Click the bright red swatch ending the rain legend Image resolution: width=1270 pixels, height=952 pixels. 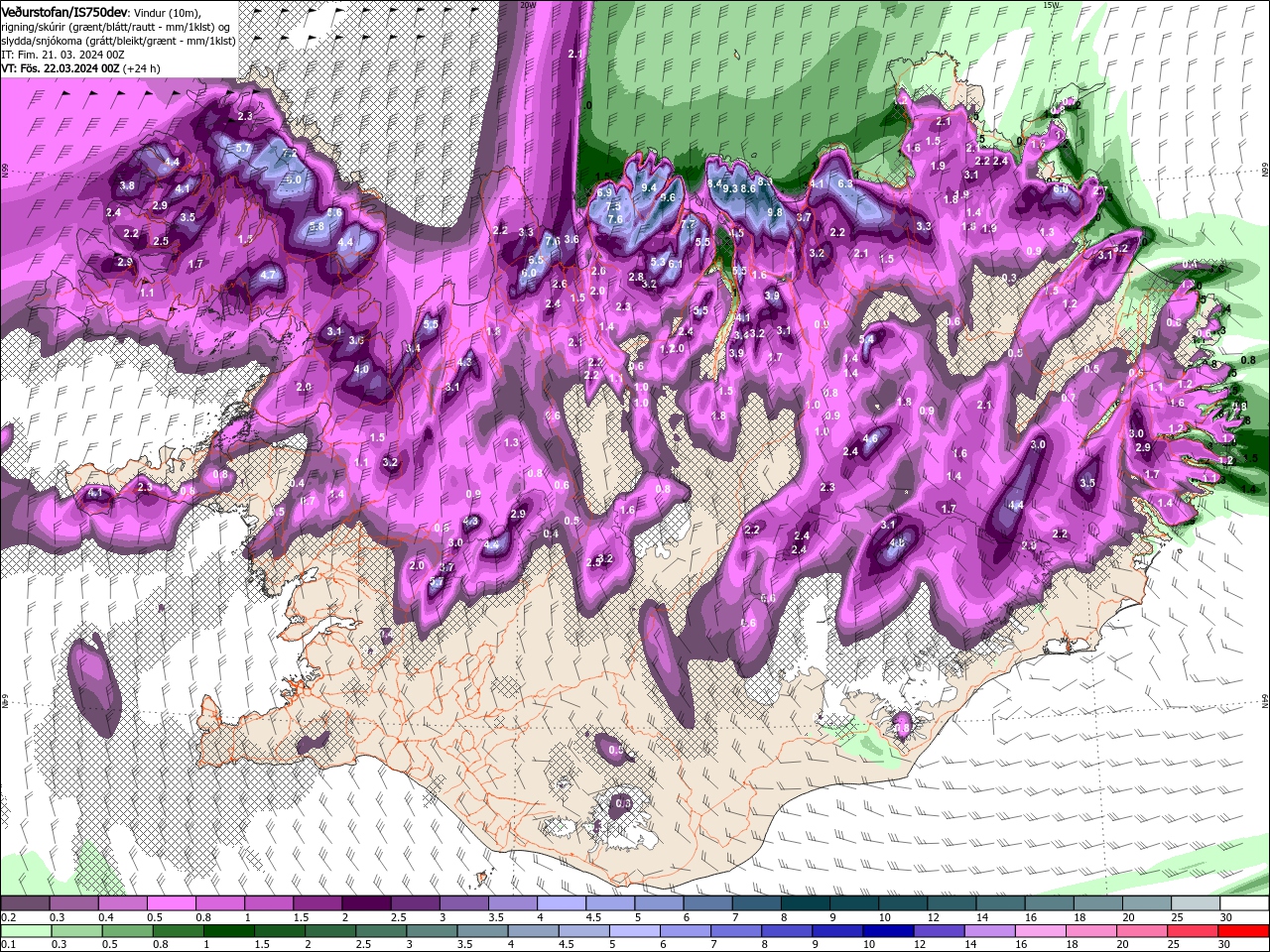pos(1243,931)
